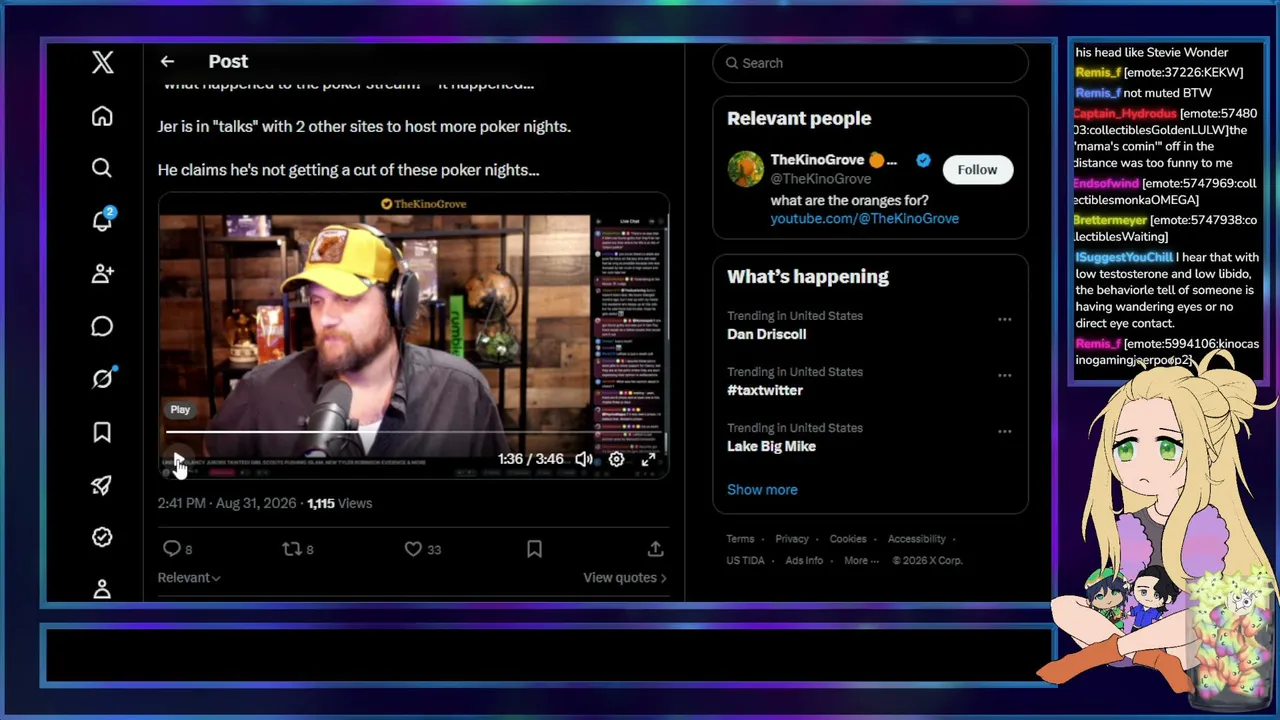Click Captain_Hydrodus username in stream chat
Screen dimensions: 1280x720
click(x=1125, y=113)
